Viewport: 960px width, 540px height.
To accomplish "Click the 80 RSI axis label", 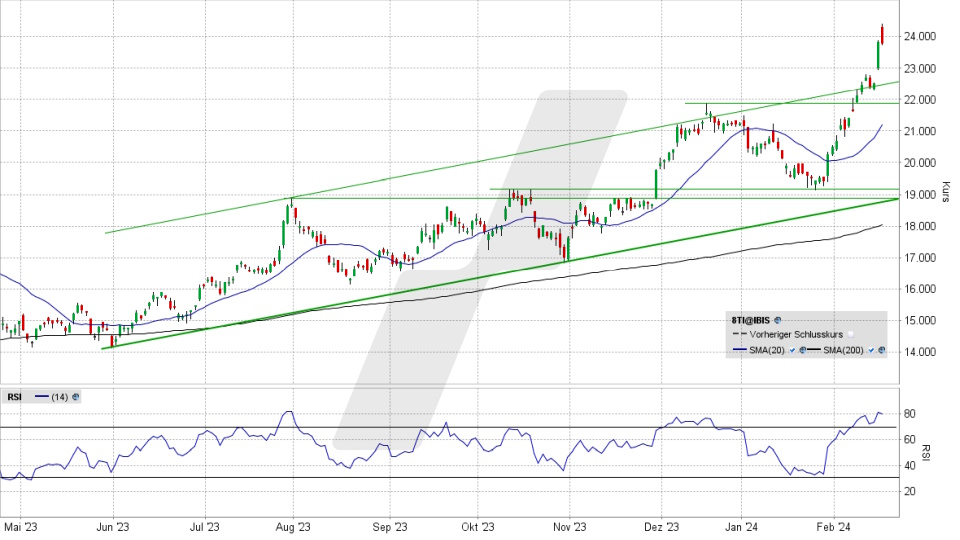I will click(910, 414).
